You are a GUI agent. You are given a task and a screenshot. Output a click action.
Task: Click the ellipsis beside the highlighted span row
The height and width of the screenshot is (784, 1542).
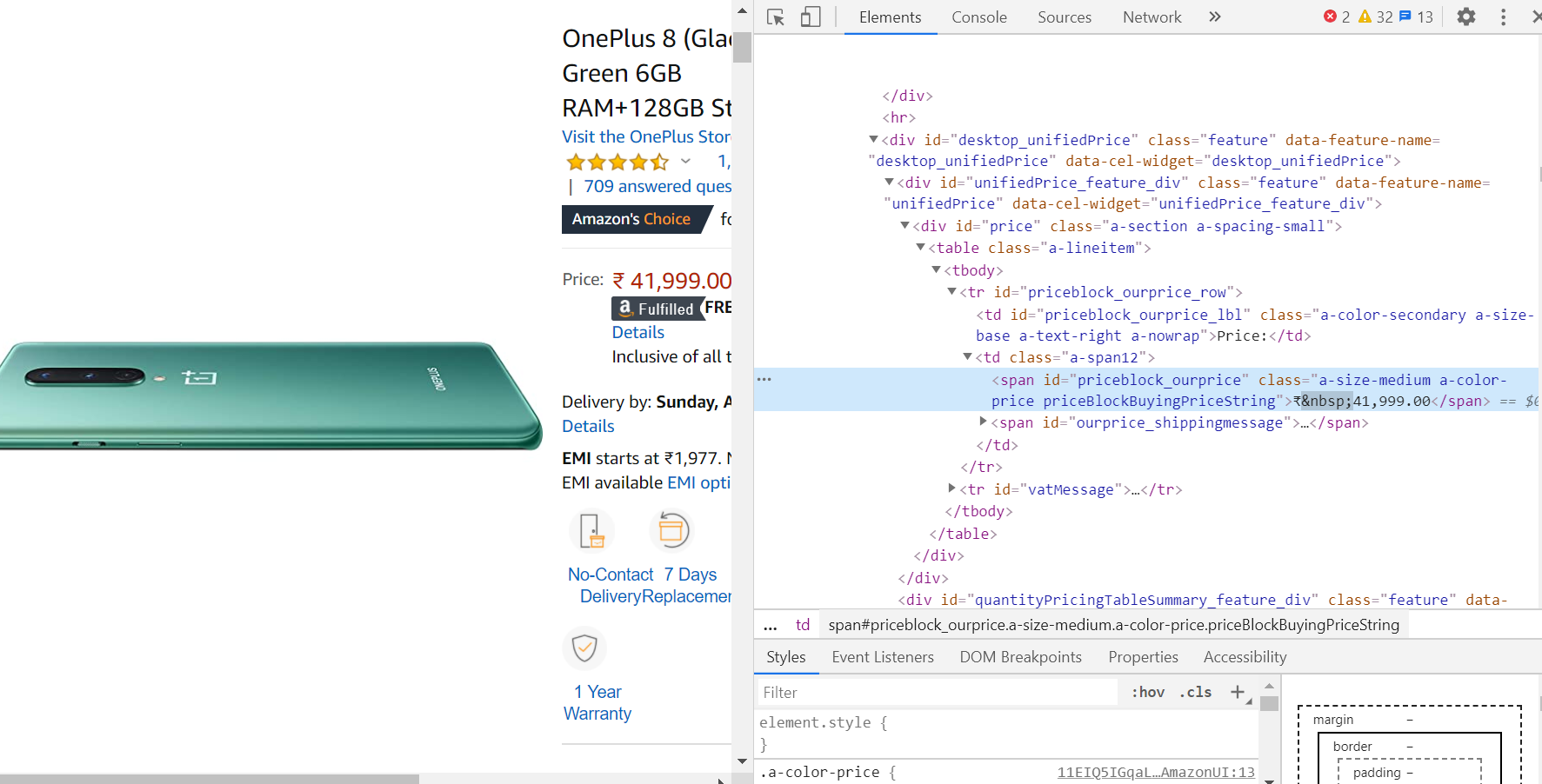coord(764,379)
